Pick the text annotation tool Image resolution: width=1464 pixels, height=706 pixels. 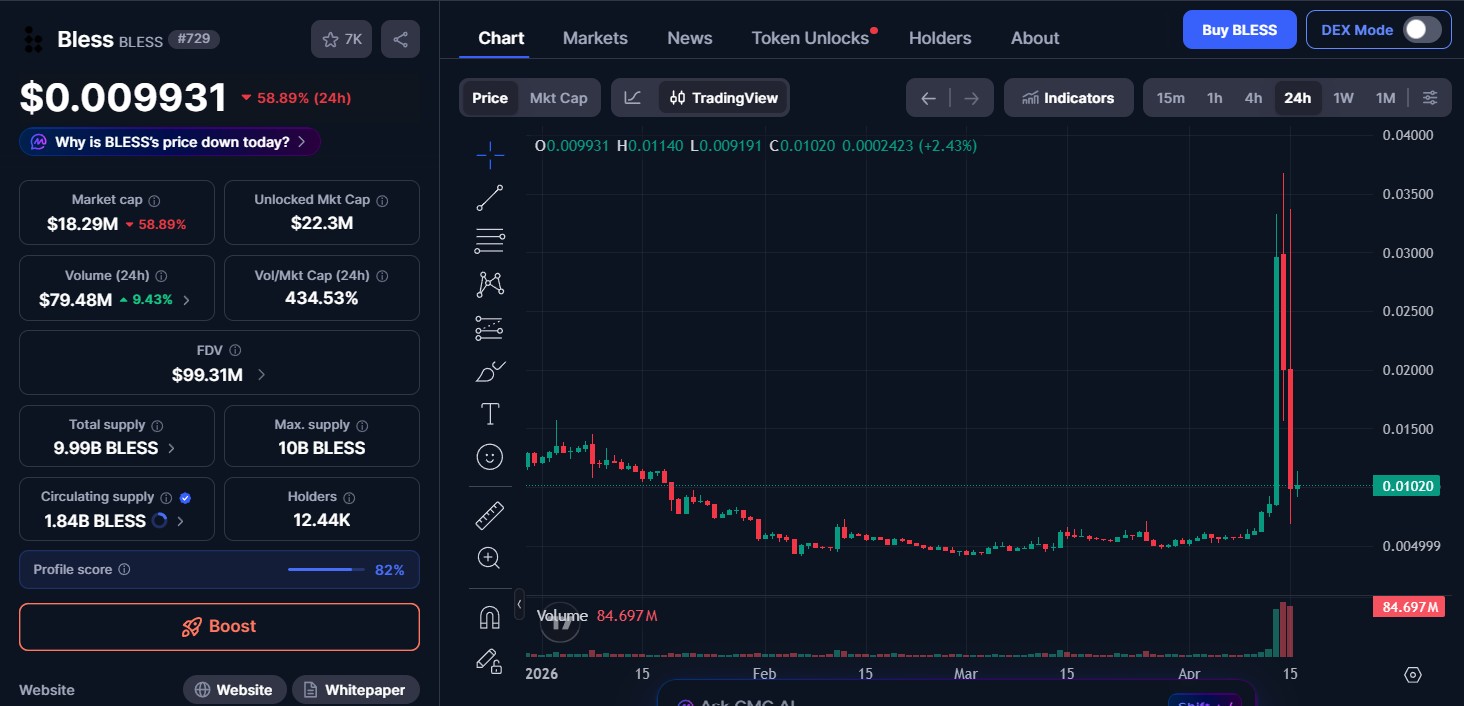pos(489,412)
